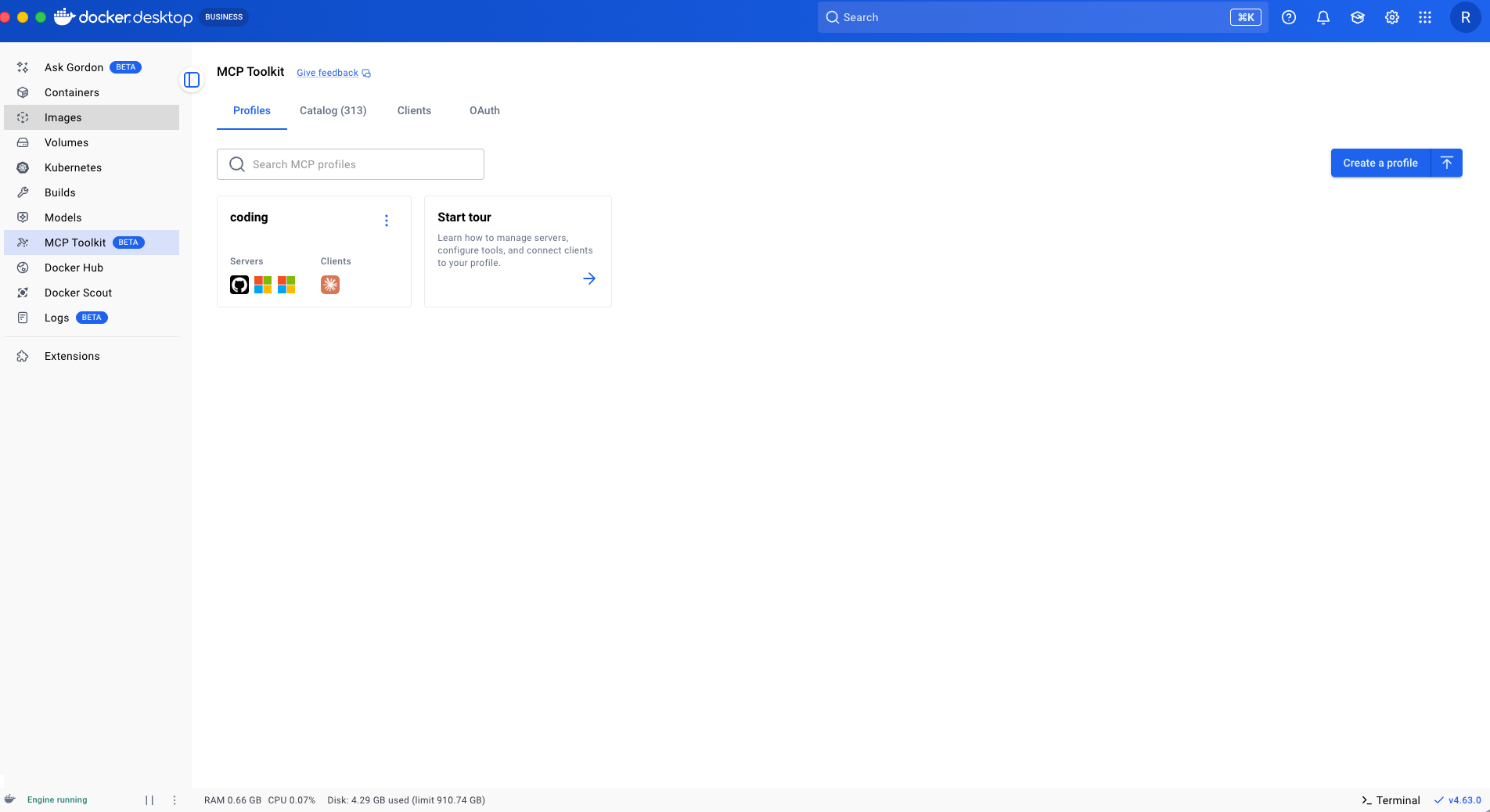The image size is (1490, 812).
Task: Switch to the Profiles tab
Action: point(252,111)
